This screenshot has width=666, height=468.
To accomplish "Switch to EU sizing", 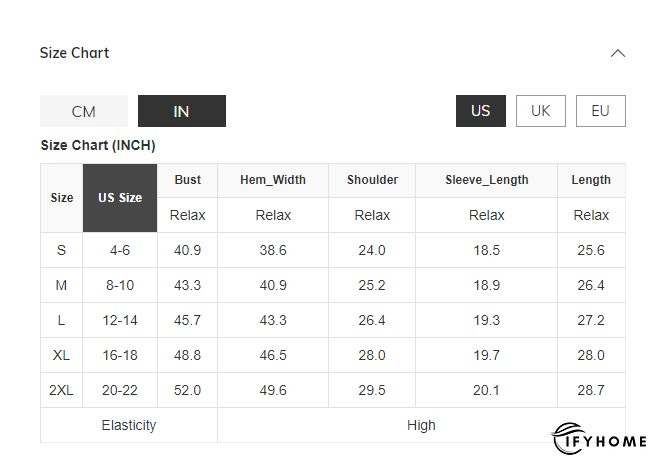I will click(600, 111).
